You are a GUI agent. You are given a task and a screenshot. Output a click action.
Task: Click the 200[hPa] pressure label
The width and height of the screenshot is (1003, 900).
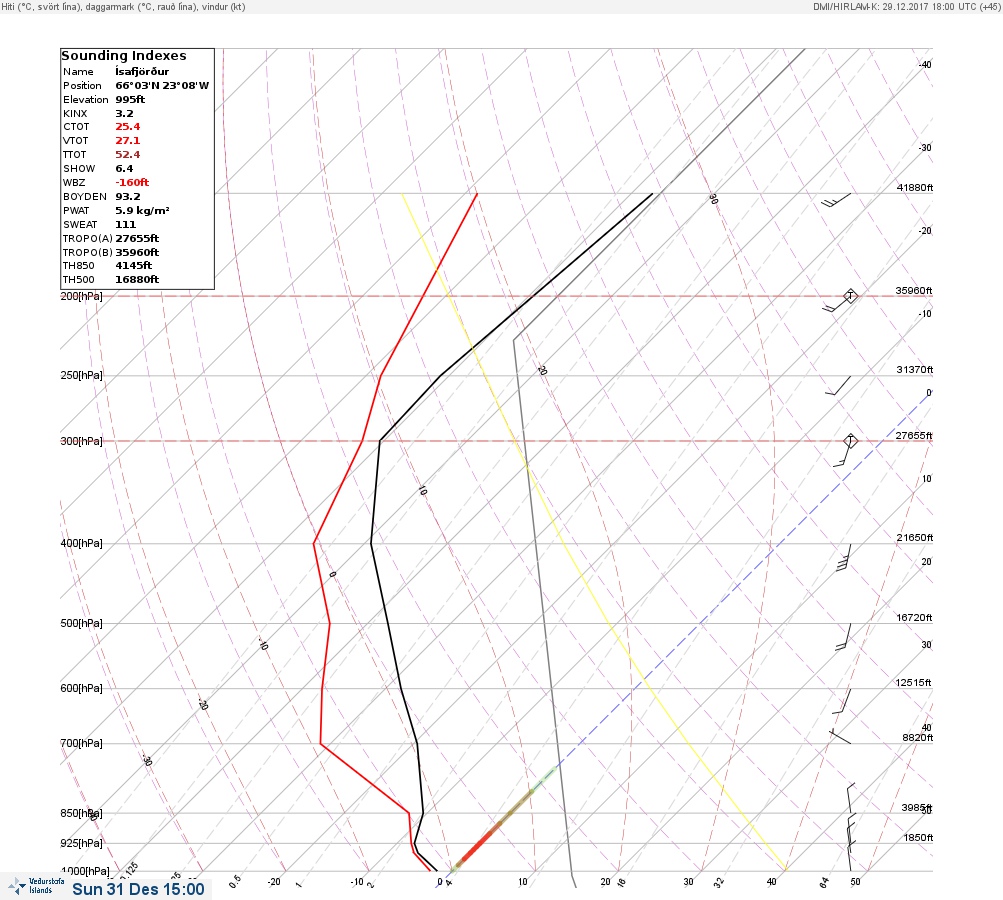click(81, 296)
